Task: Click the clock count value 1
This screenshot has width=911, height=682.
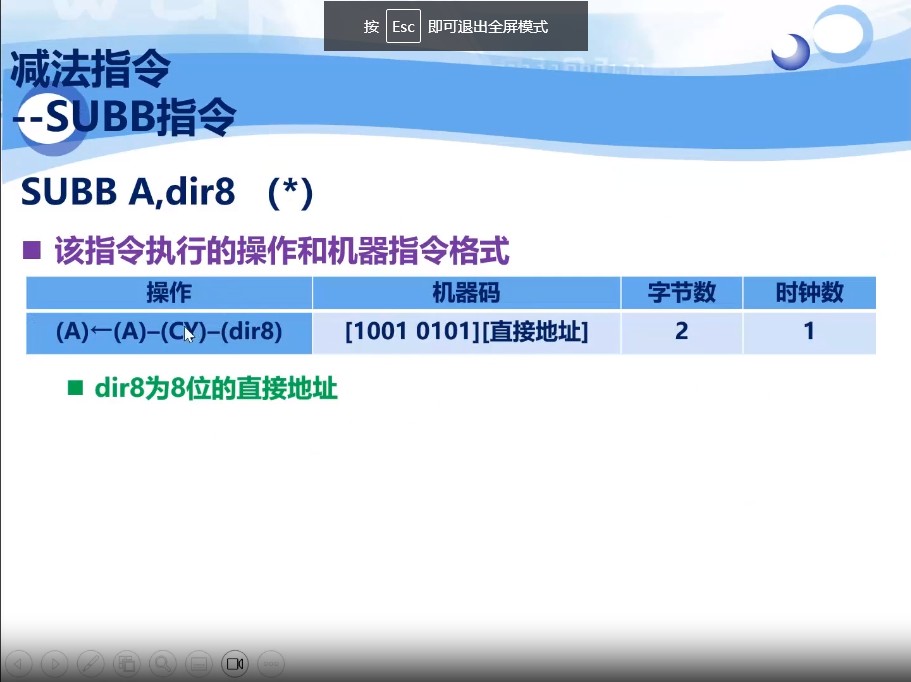Action: point(809,332)
